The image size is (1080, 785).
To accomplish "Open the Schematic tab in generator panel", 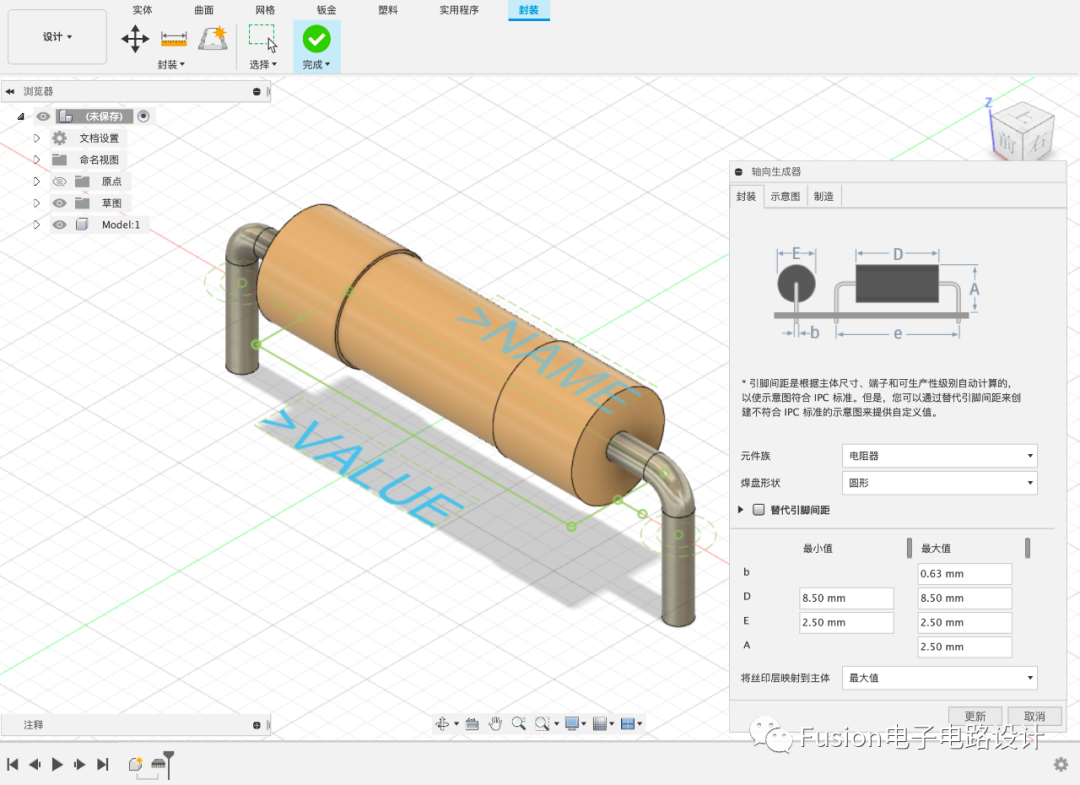I will (x=785, y=196).
